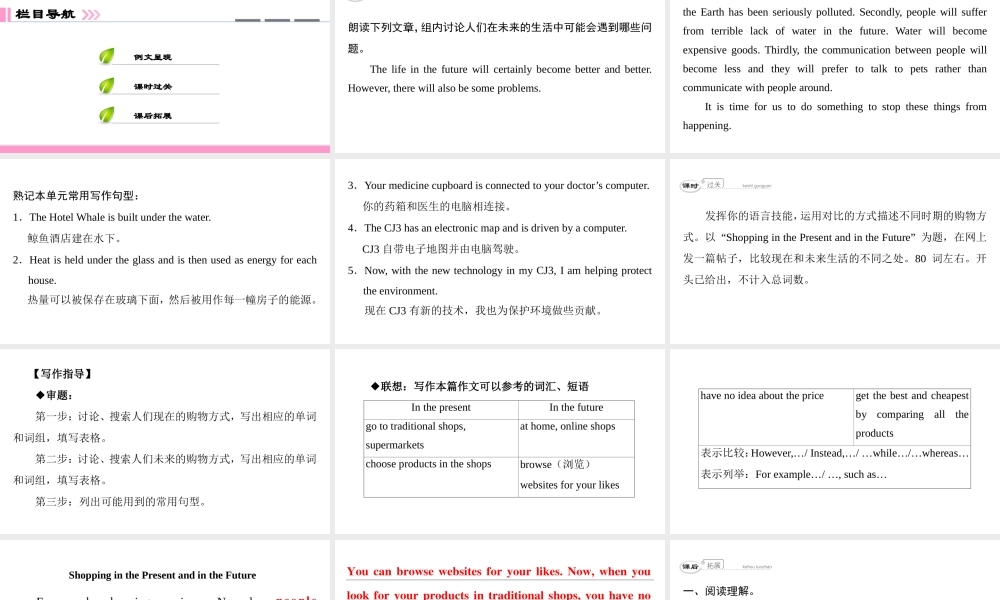This screenshot has width=1000, height=600.
Task: Click the row 表示列举: For example…
Action: [793, 474]
